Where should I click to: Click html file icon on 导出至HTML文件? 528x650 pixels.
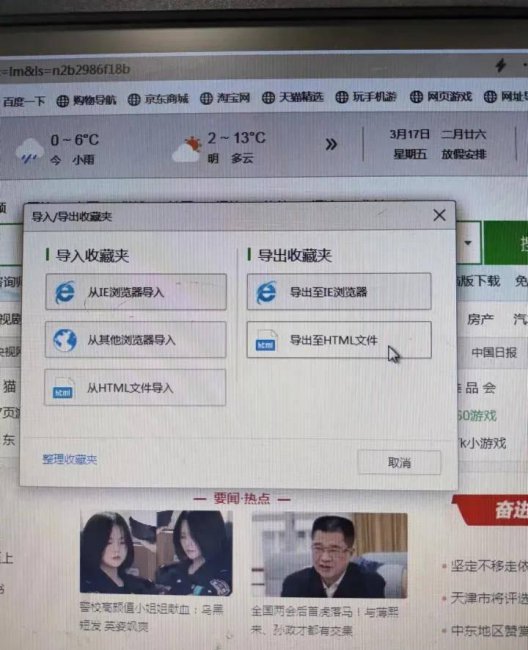266,340
